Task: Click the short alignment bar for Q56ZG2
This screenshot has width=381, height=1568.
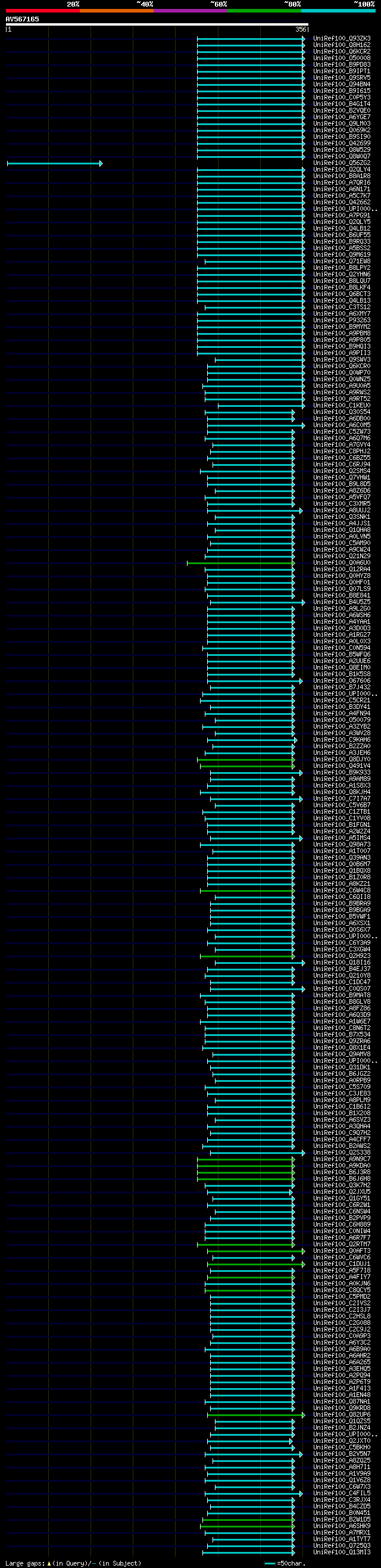Action: click(55, 163)
